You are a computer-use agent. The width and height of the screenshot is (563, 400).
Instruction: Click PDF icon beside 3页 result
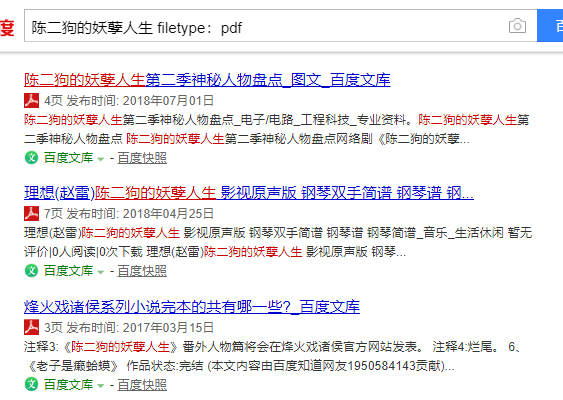(32, 327)
